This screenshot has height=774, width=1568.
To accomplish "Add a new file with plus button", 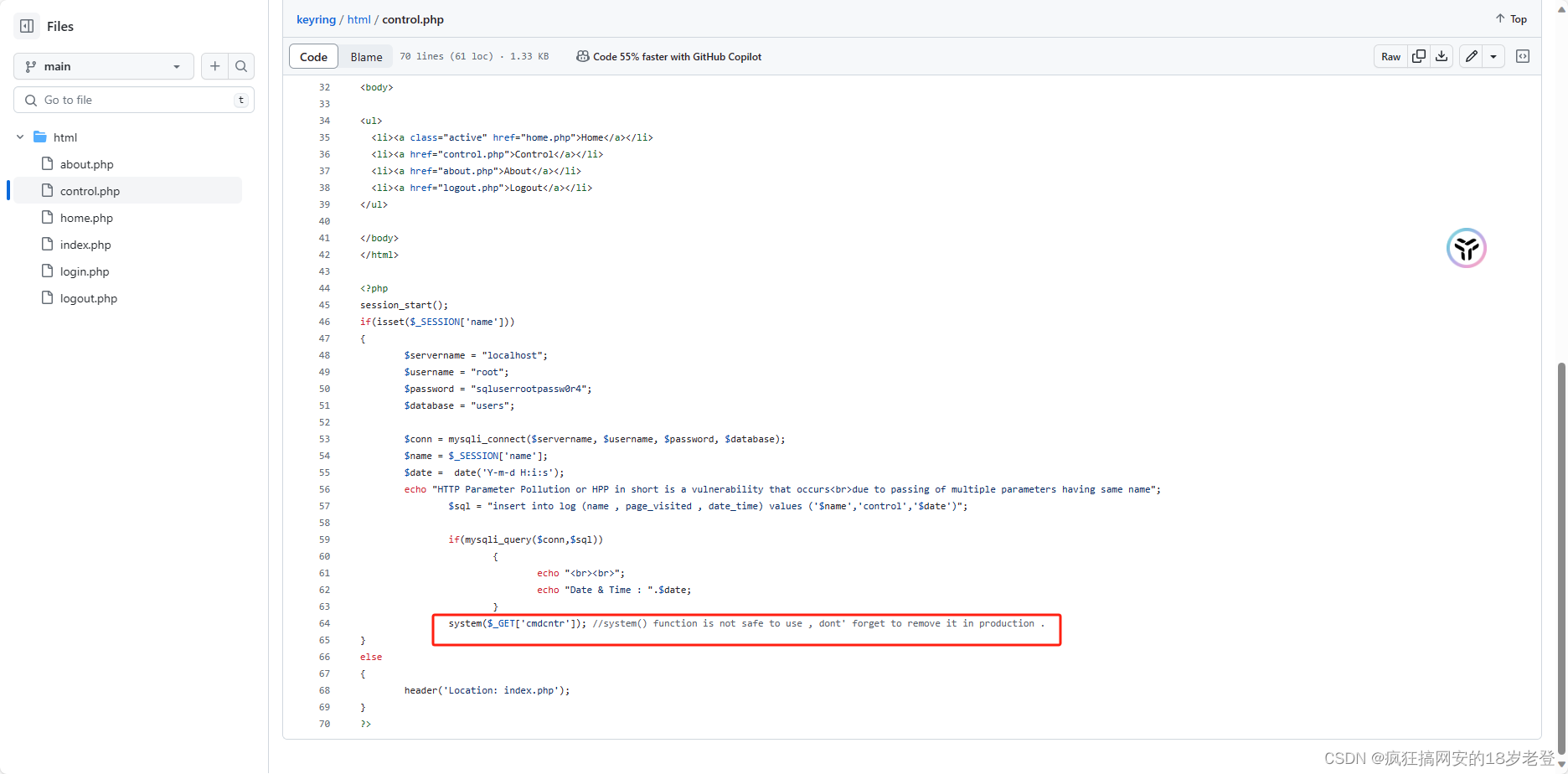I will [x=215, y=66].
